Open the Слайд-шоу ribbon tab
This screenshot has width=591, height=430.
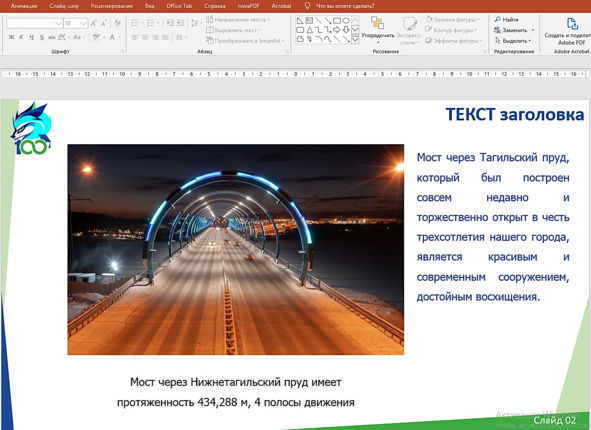64,6
